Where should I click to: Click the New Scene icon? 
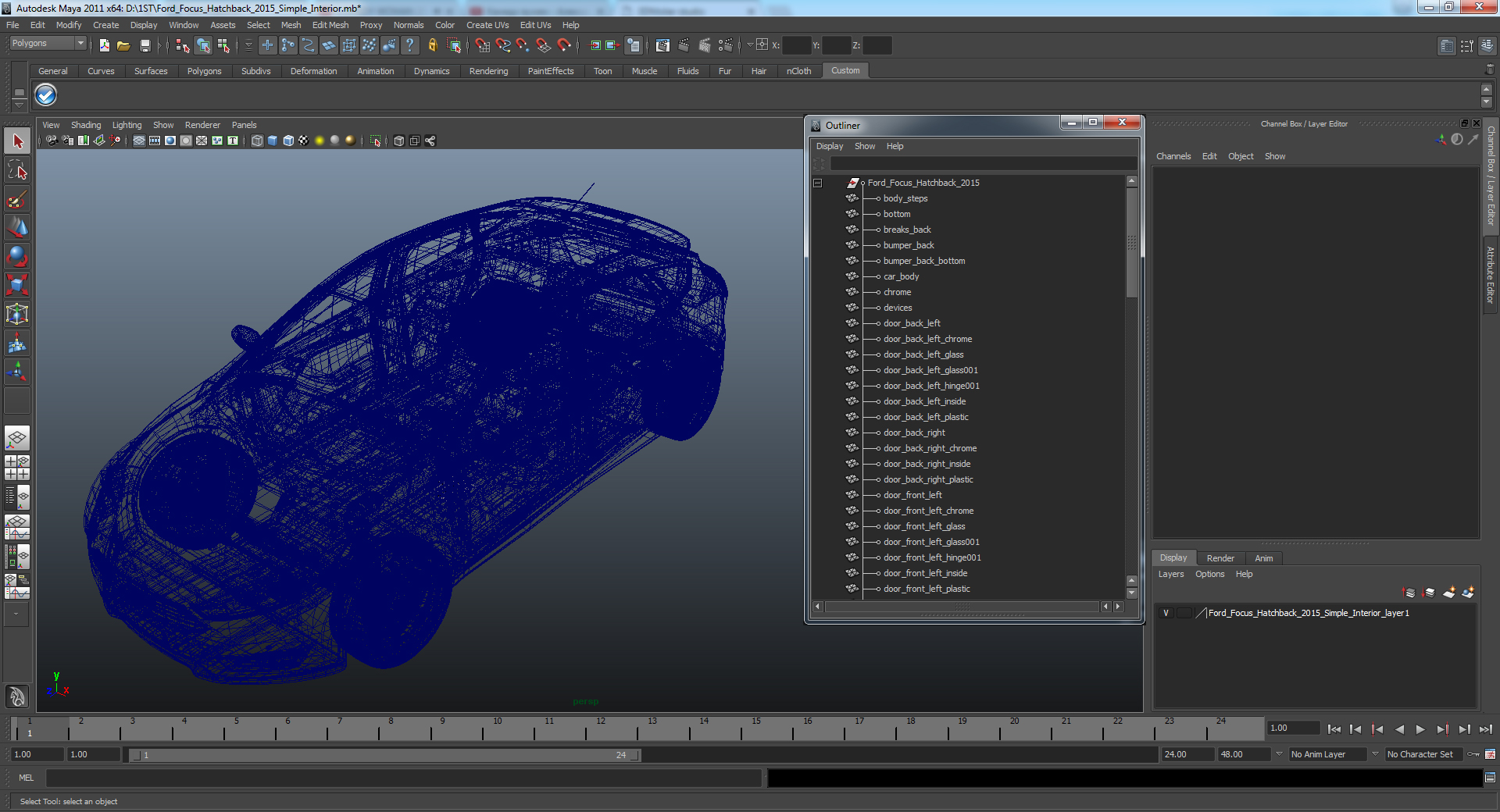(x=104, y=45)
